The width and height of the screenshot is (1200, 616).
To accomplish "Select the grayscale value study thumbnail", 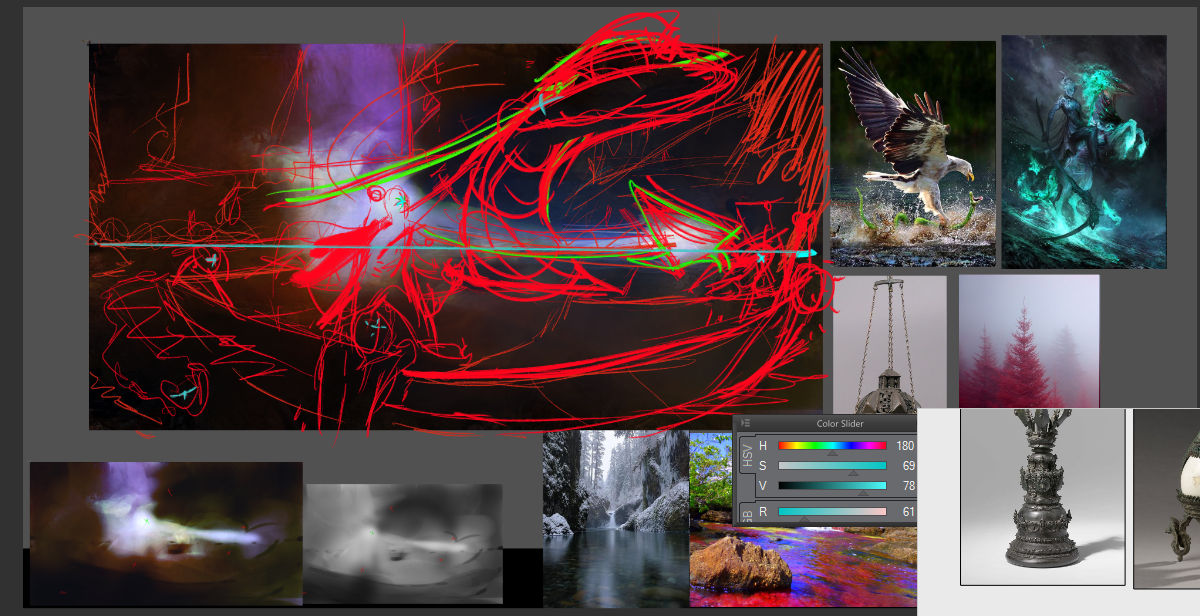I will 403,543.
